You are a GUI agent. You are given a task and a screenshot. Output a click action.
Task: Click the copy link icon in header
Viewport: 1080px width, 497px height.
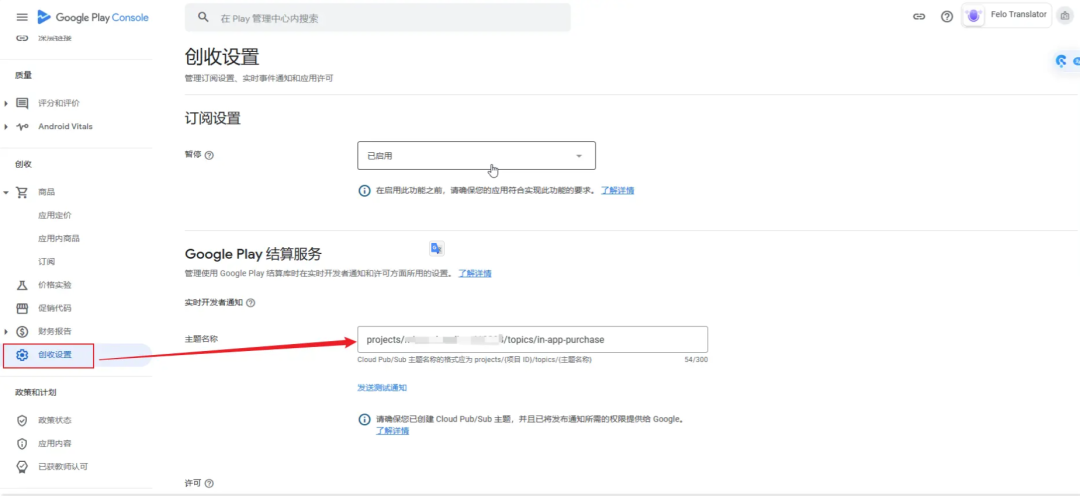coord(919,17)
